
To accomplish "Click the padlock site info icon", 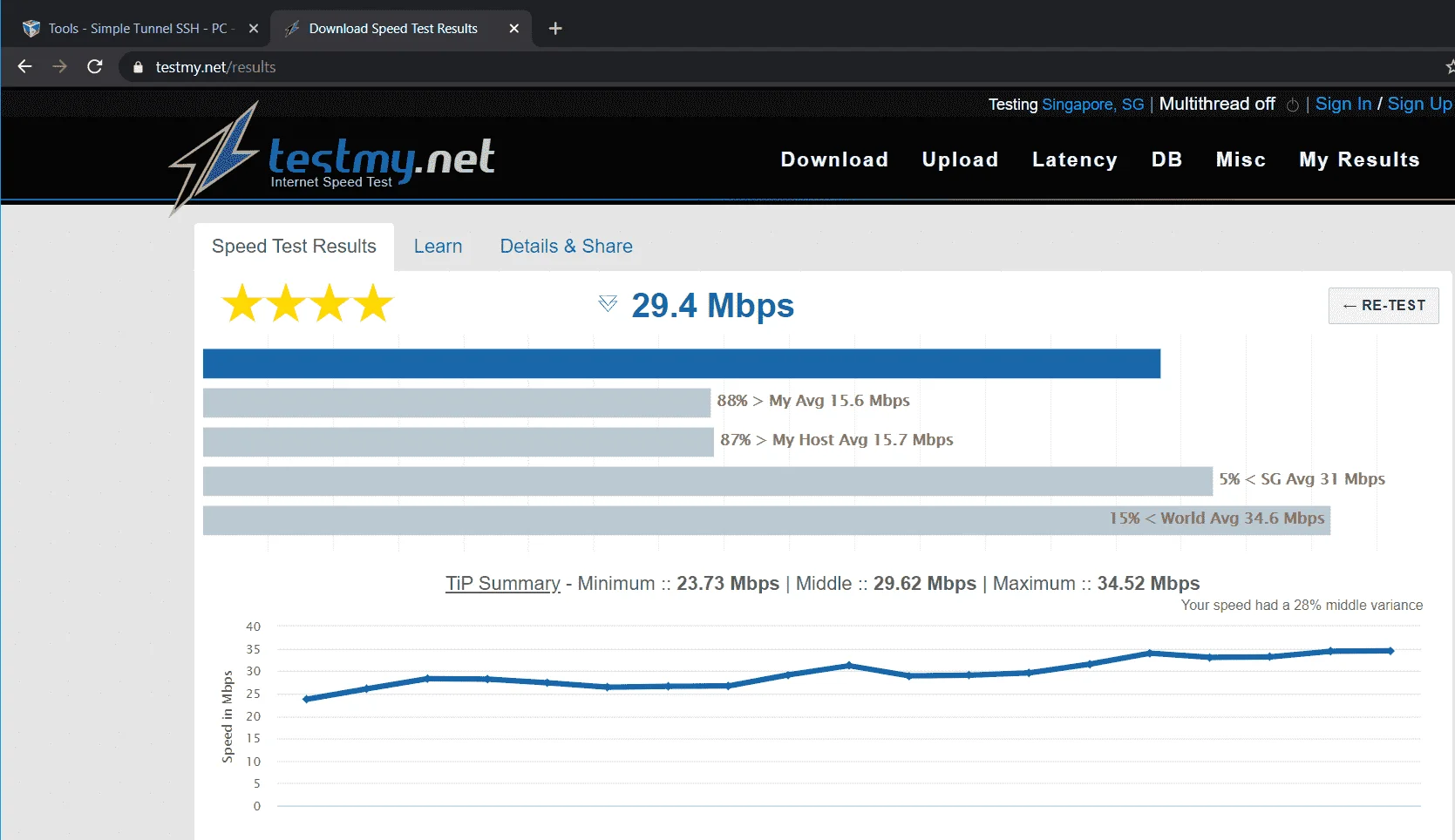I will (x=138, y=67).
